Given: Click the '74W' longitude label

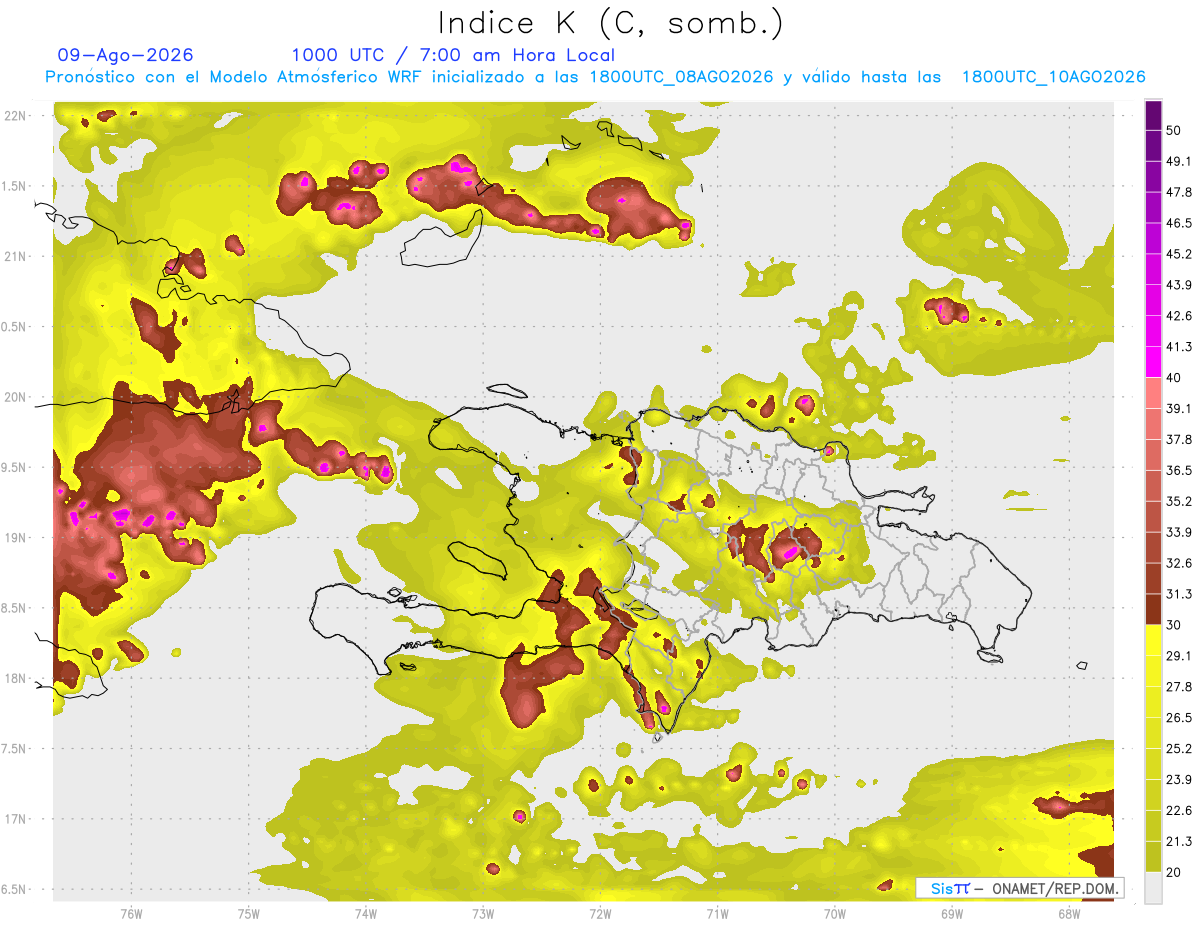Looking at the screenshot, I should pos(366,914).
